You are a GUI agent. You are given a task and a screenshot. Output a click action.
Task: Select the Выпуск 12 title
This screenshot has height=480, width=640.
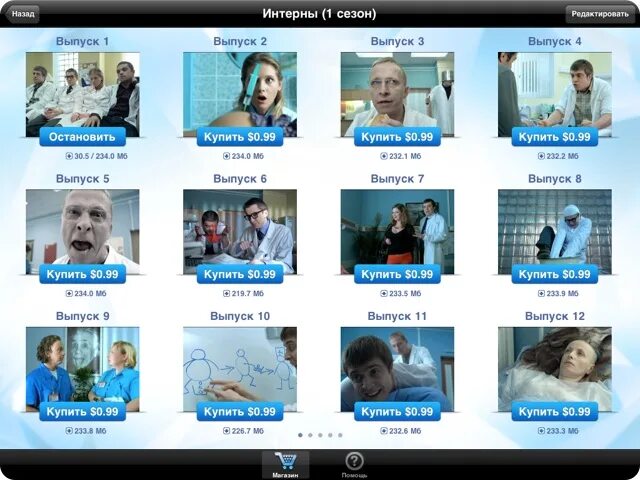tap(555, 316)
